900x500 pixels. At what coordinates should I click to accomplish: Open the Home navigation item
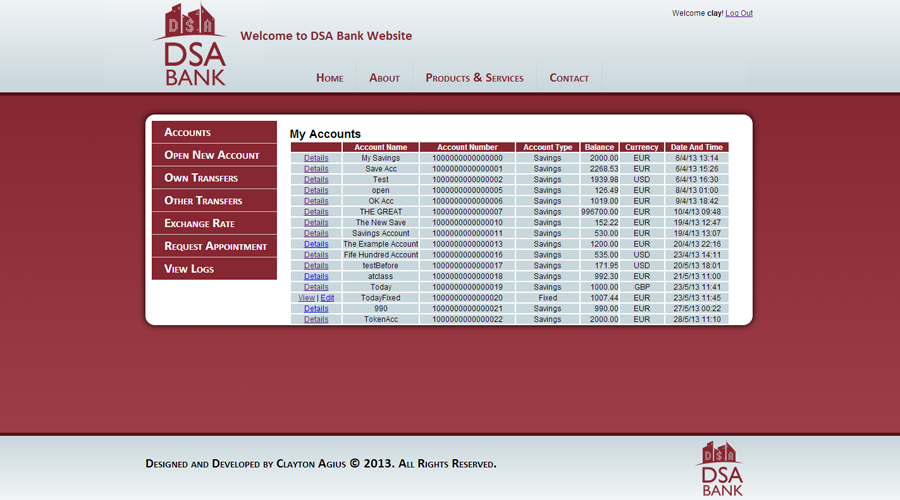pyautogui.click(x=329, y=77)
